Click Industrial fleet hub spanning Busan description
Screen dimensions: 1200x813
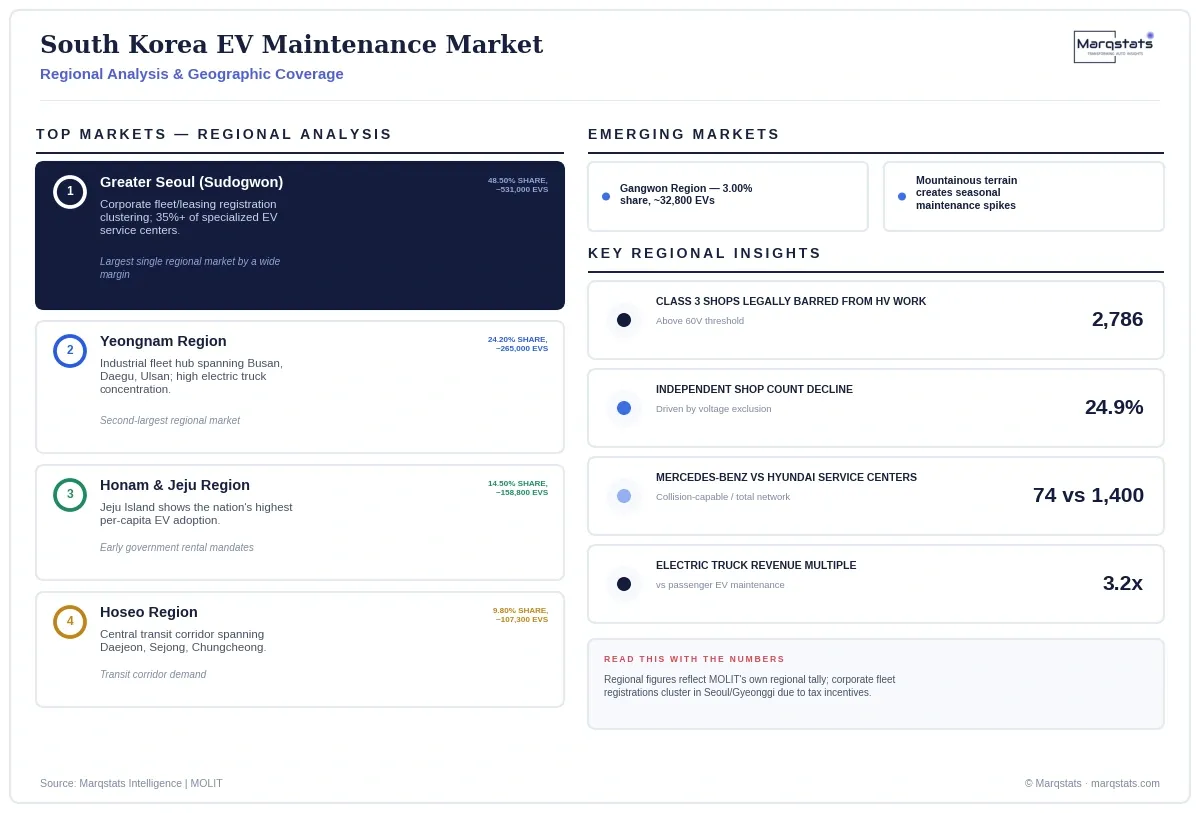(x=191, y=376)
